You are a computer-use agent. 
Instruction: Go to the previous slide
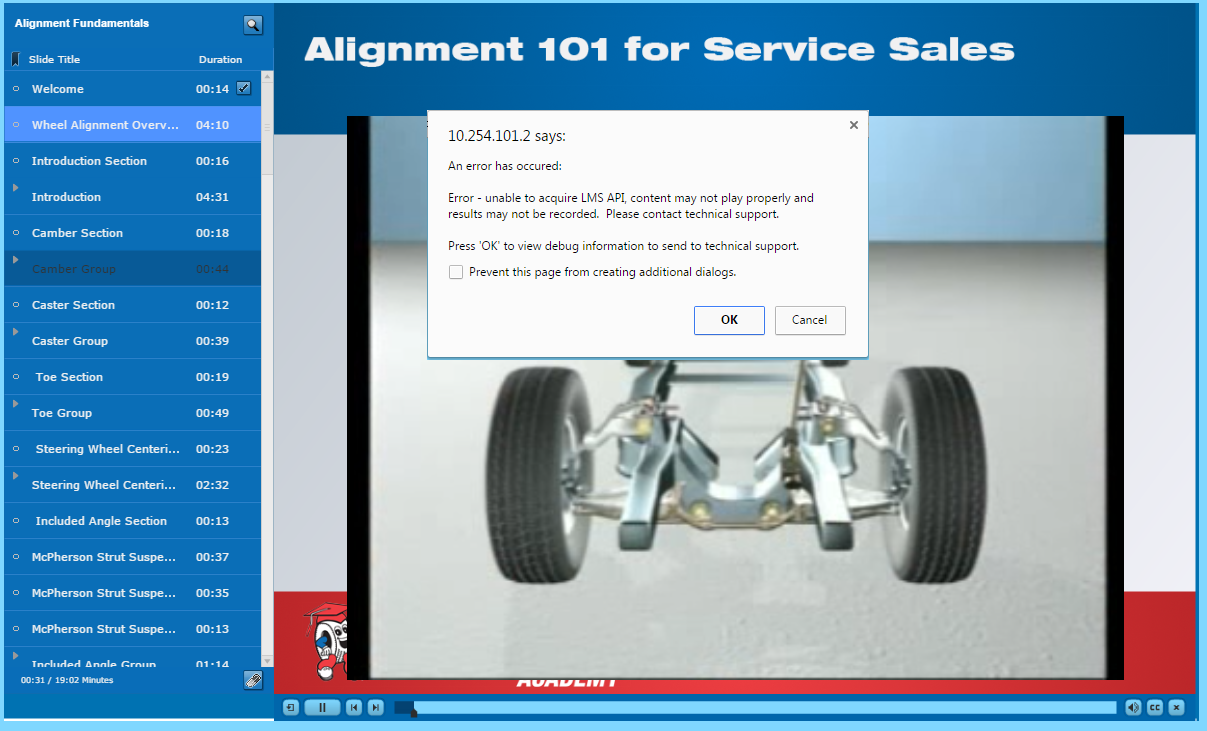pyautogui.click(x=354, y=708)
